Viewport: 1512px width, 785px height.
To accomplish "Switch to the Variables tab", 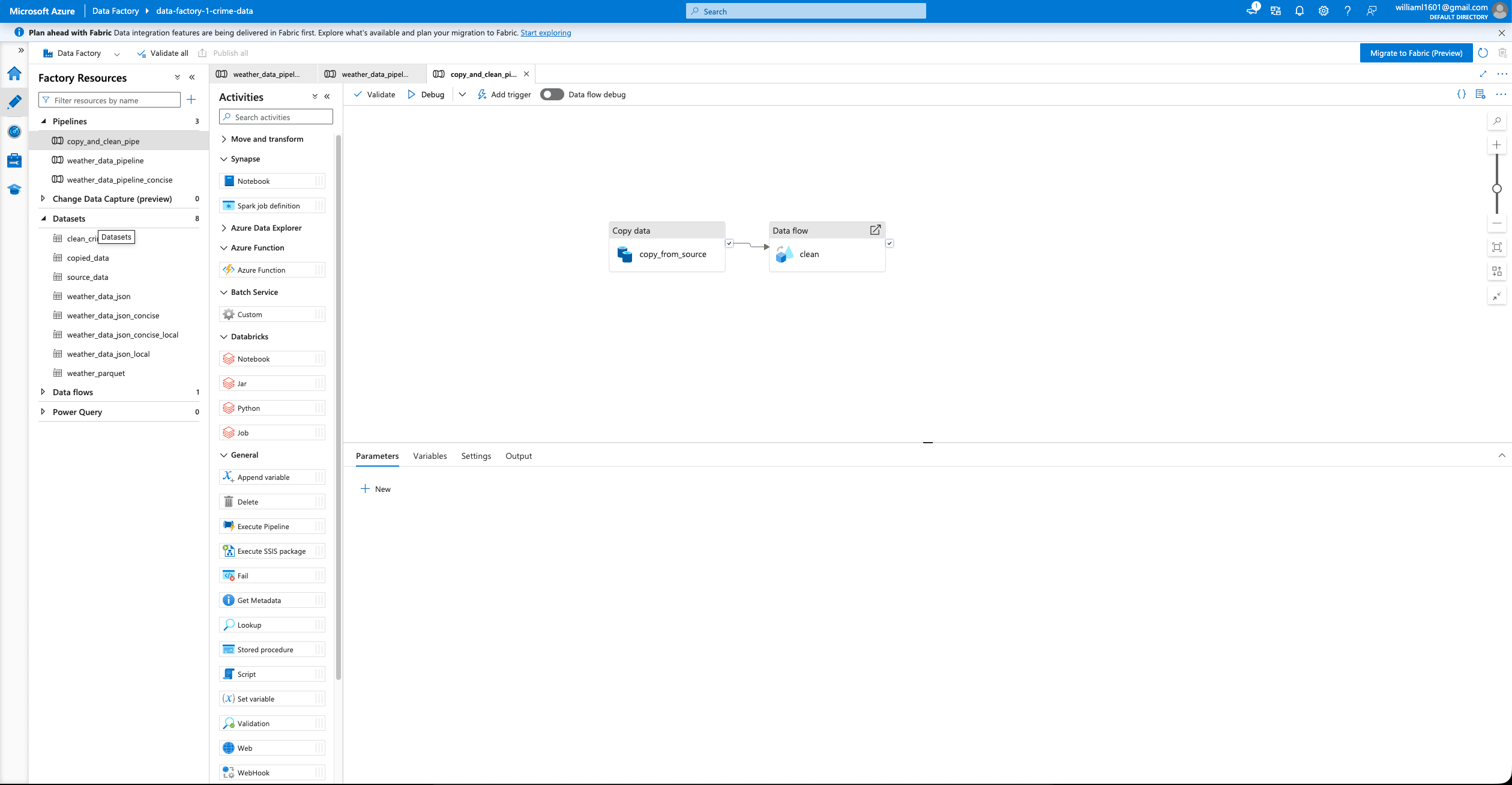I will point(430,456).
